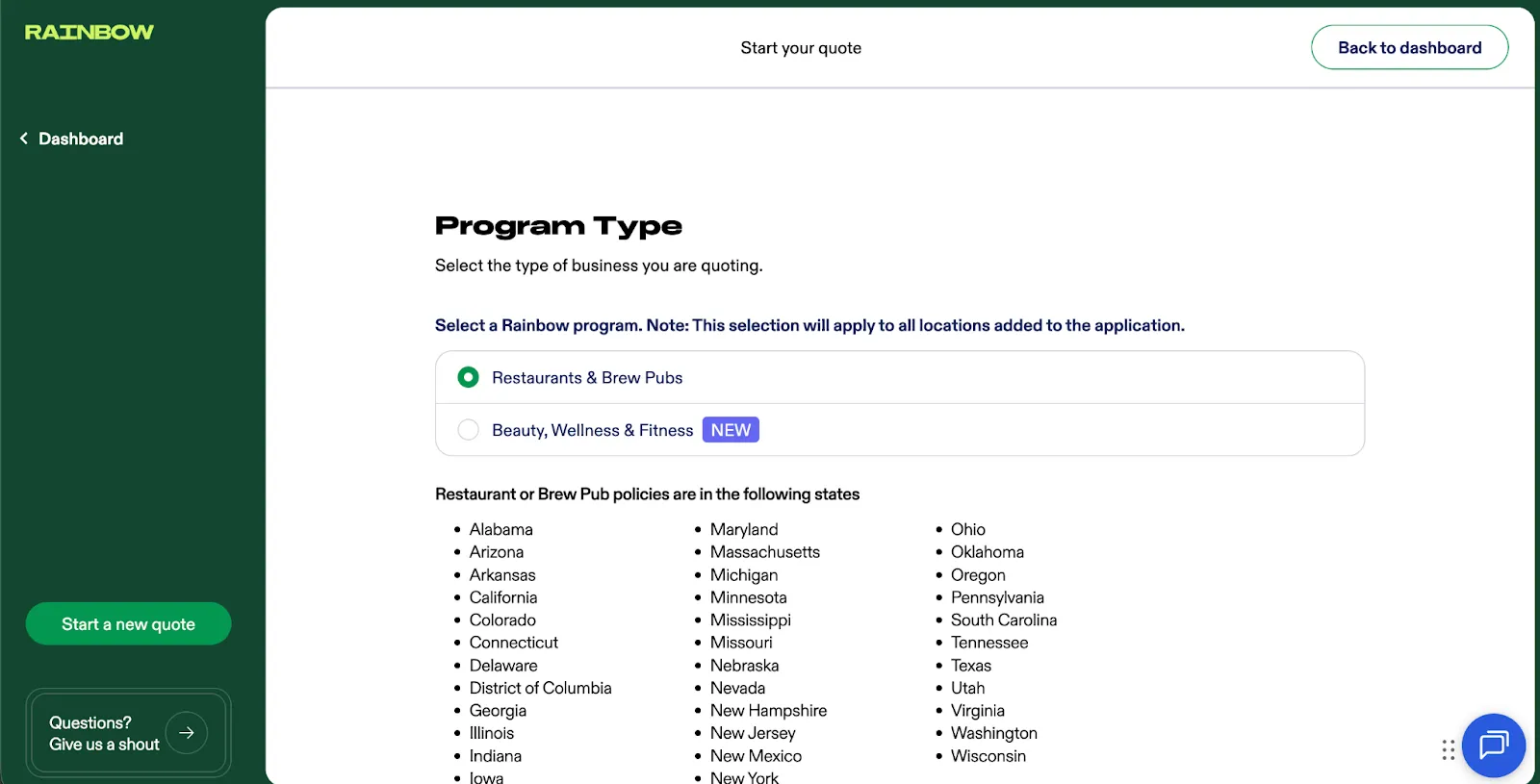Click the NEW badge
Viewport: 1540px width, 784px height.
point(731,430)
